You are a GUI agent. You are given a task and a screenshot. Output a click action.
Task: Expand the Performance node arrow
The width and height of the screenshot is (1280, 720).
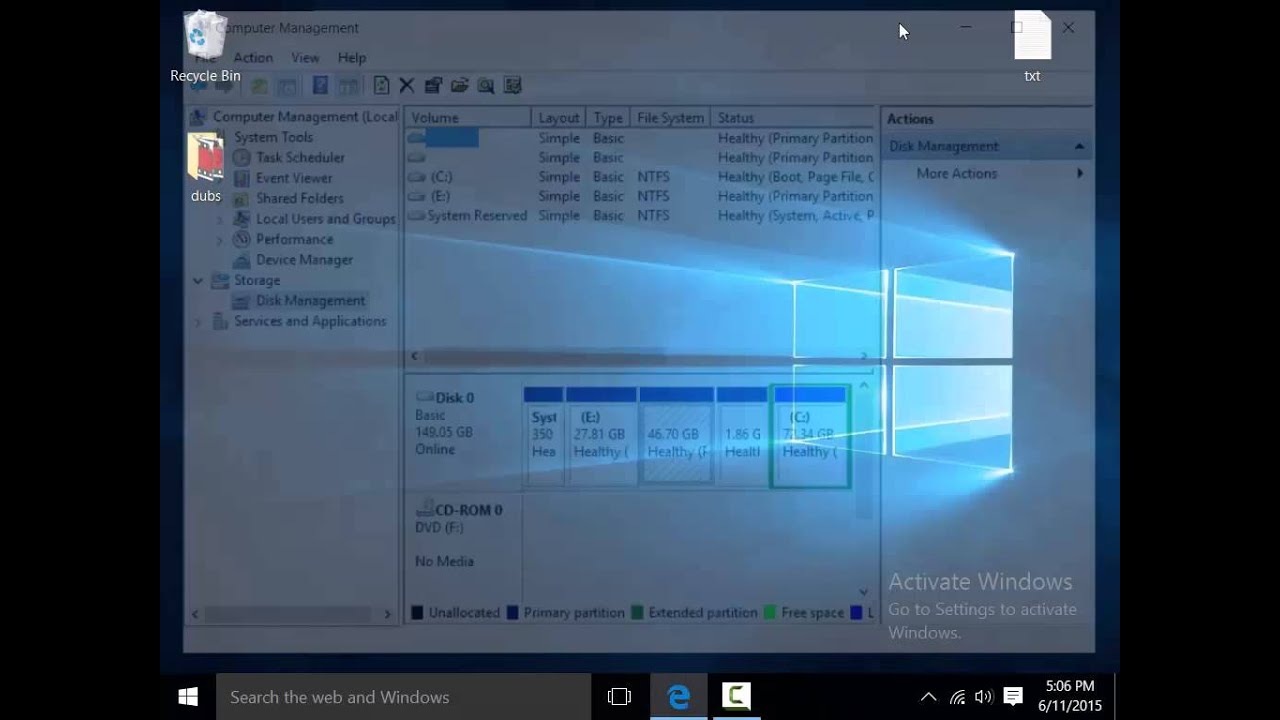220,239
